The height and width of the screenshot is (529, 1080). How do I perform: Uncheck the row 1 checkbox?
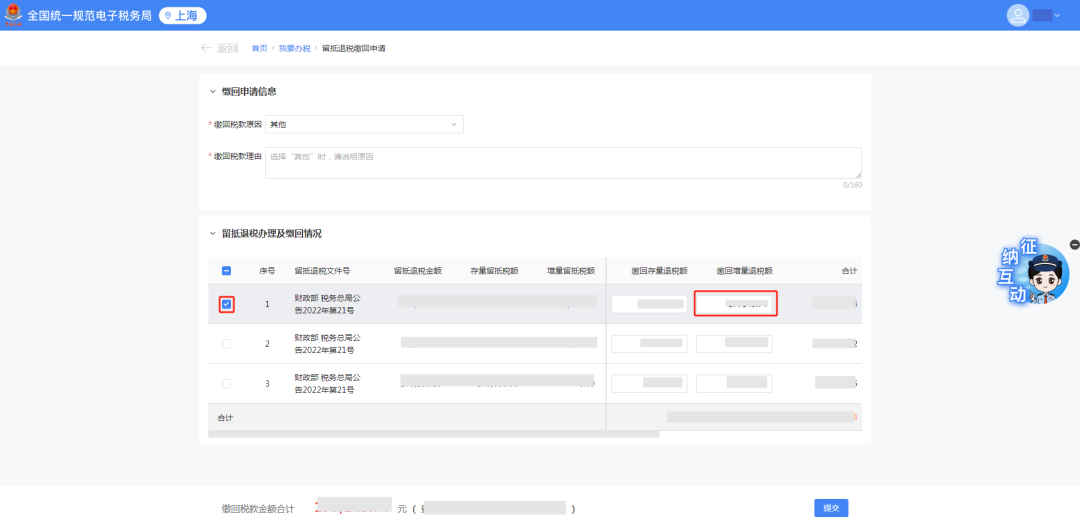click(226, 304)
